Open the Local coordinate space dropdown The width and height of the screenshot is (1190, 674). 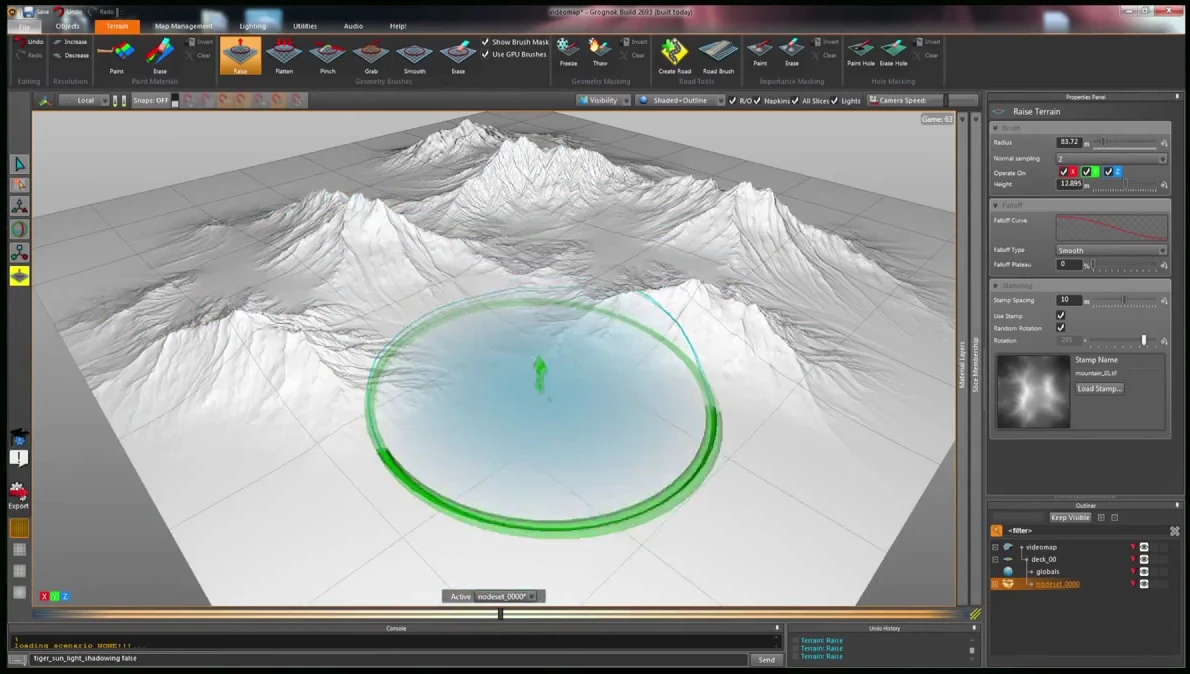click(x=83, y=100)
